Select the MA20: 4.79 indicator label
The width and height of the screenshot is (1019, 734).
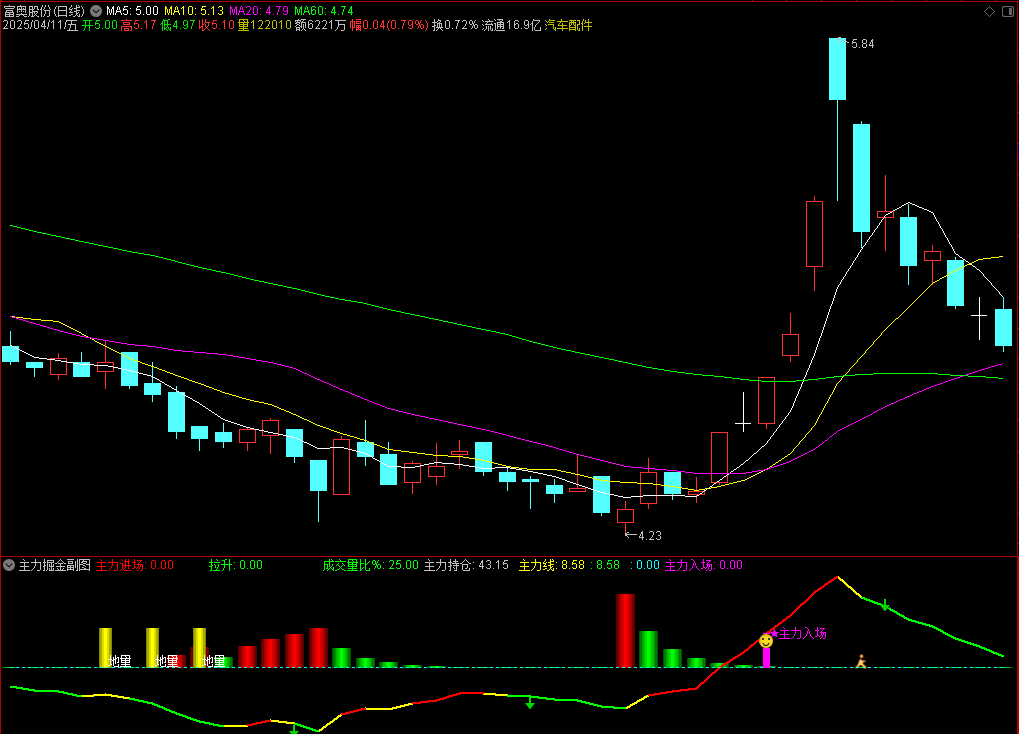coord(259,11)
